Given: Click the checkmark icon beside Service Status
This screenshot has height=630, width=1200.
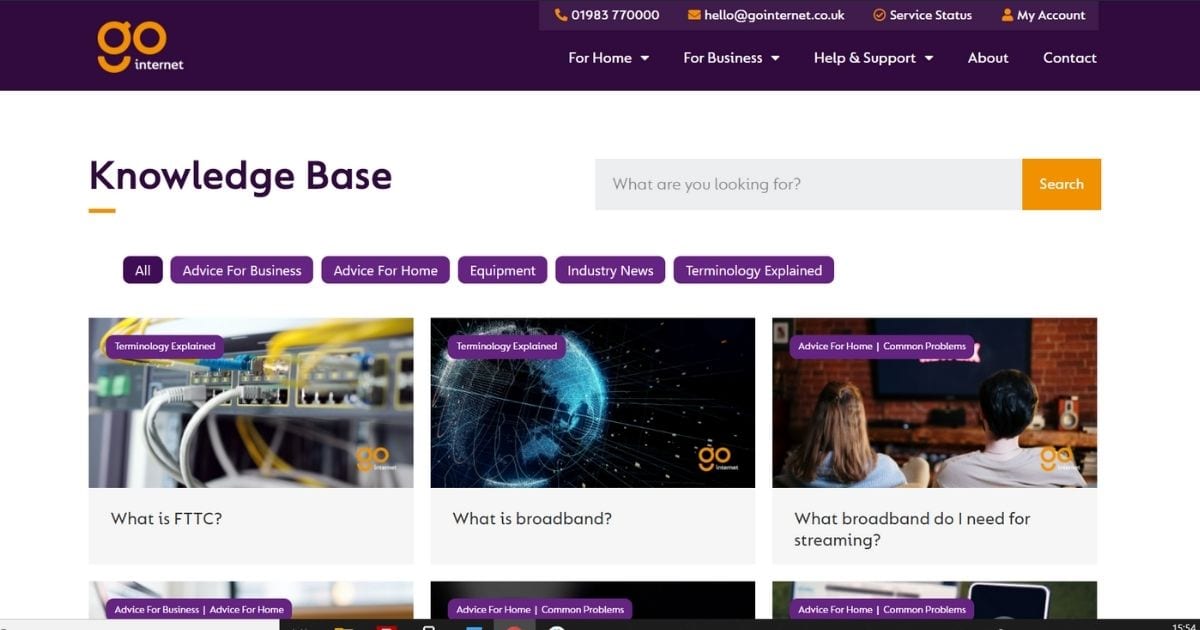Looking at the screenshot, I should point(879,15).
